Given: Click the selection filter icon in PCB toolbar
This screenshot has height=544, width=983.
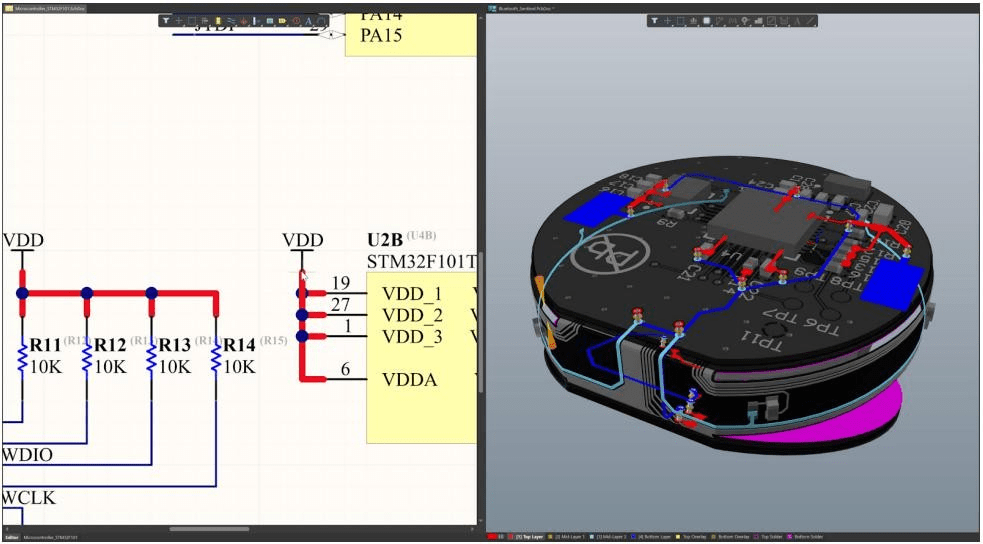Looking at the screenshot, I should pyautogui.click(x=654, y=21).
